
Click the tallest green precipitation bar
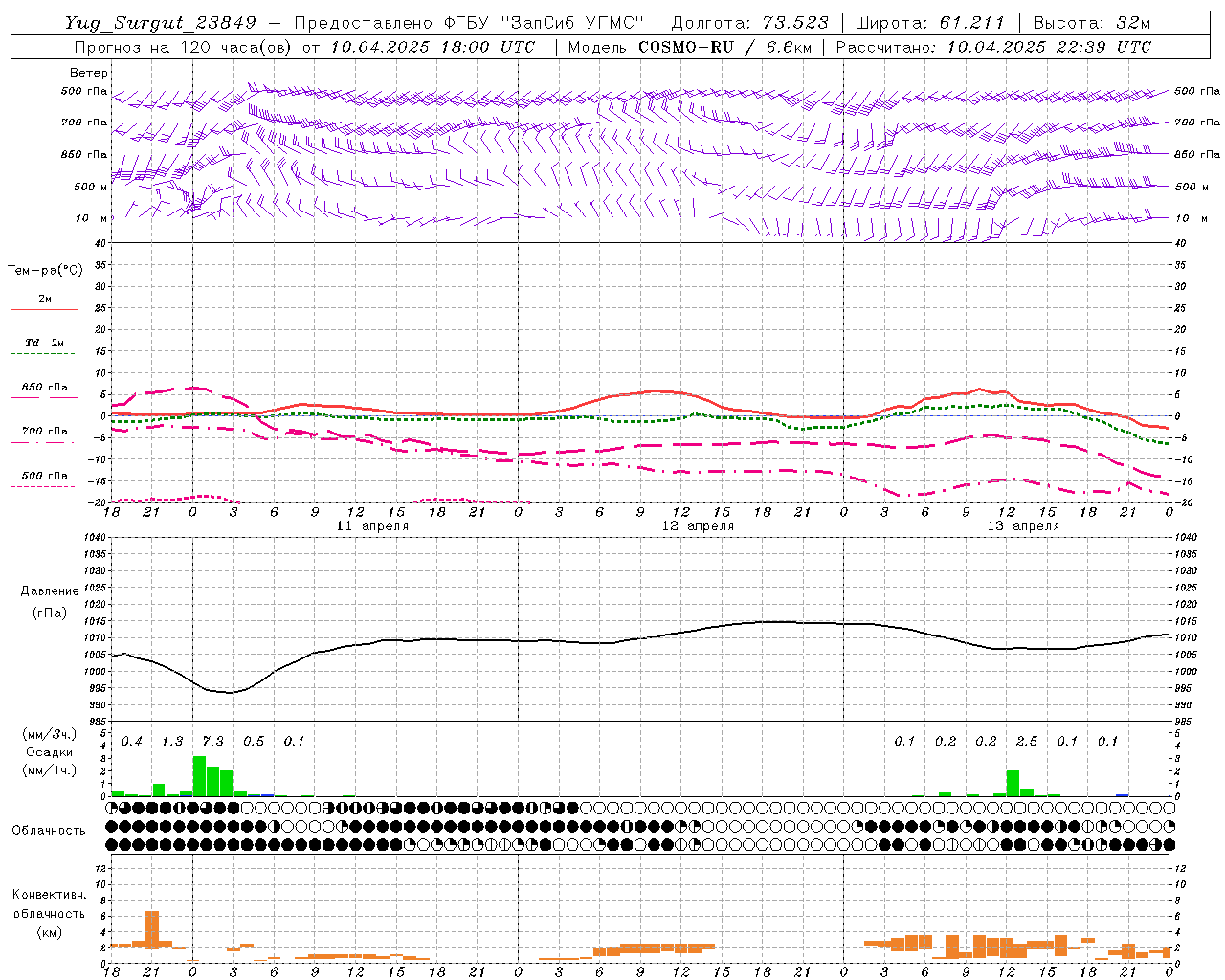(199, 776)
